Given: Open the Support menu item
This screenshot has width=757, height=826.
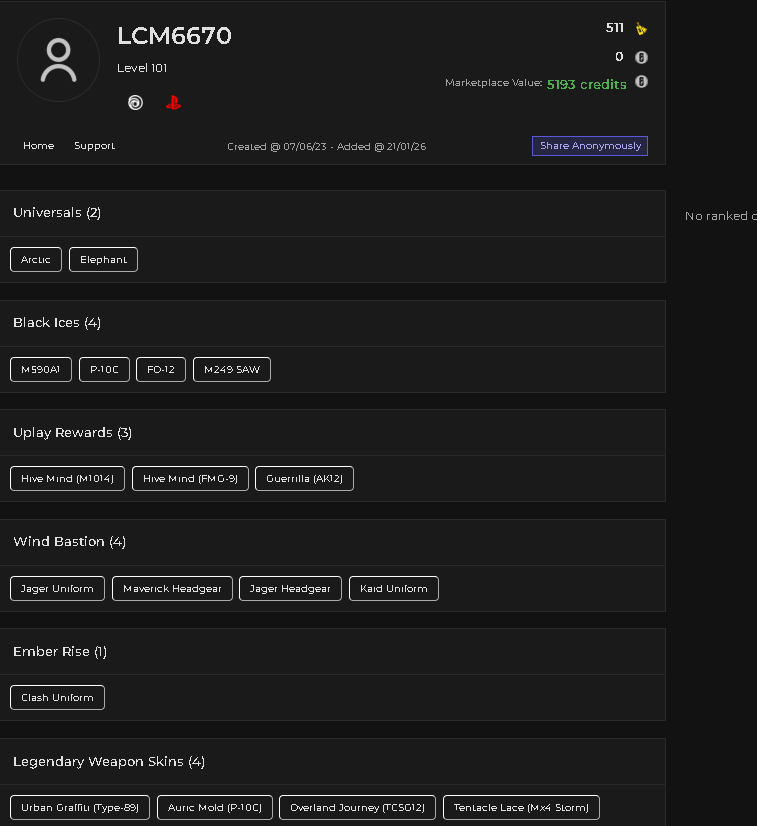Looking at the screenshot, I should click(x=94, y=145).
